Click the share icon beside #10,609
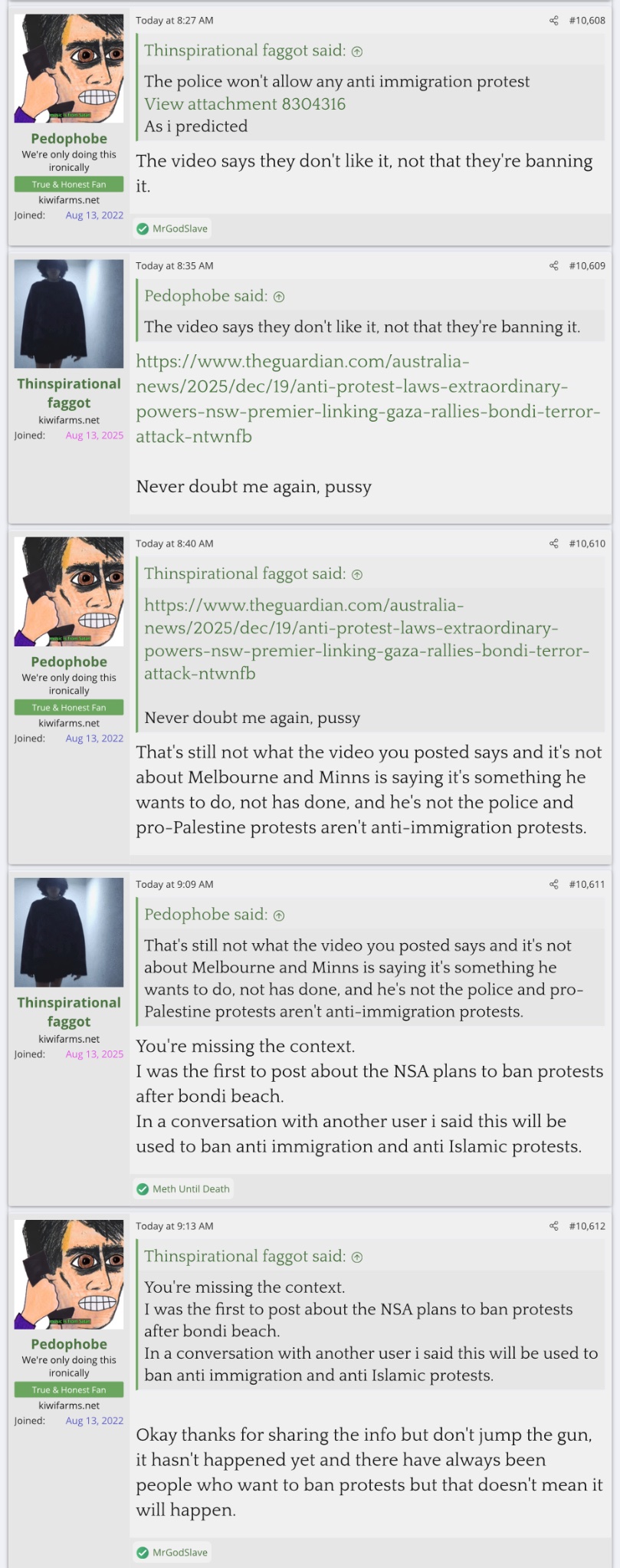The width and height of the screenshot is (620, 1568). coord(554,266)
